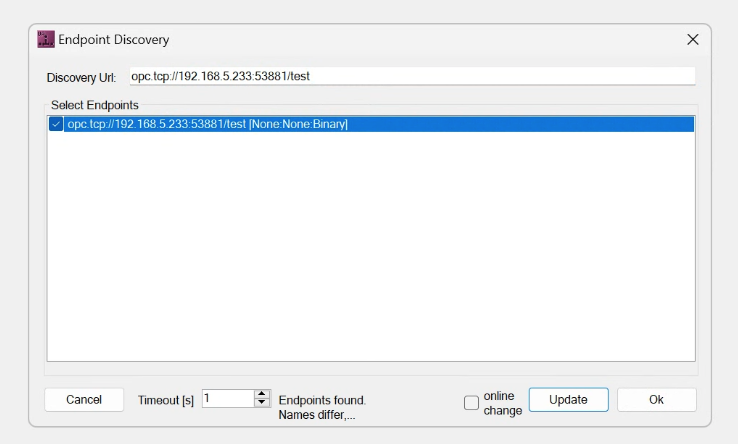Viewport: 738px width, 444px height.
Task: Click the Endpoint Discovery app icon
Action: pos(46,39)
